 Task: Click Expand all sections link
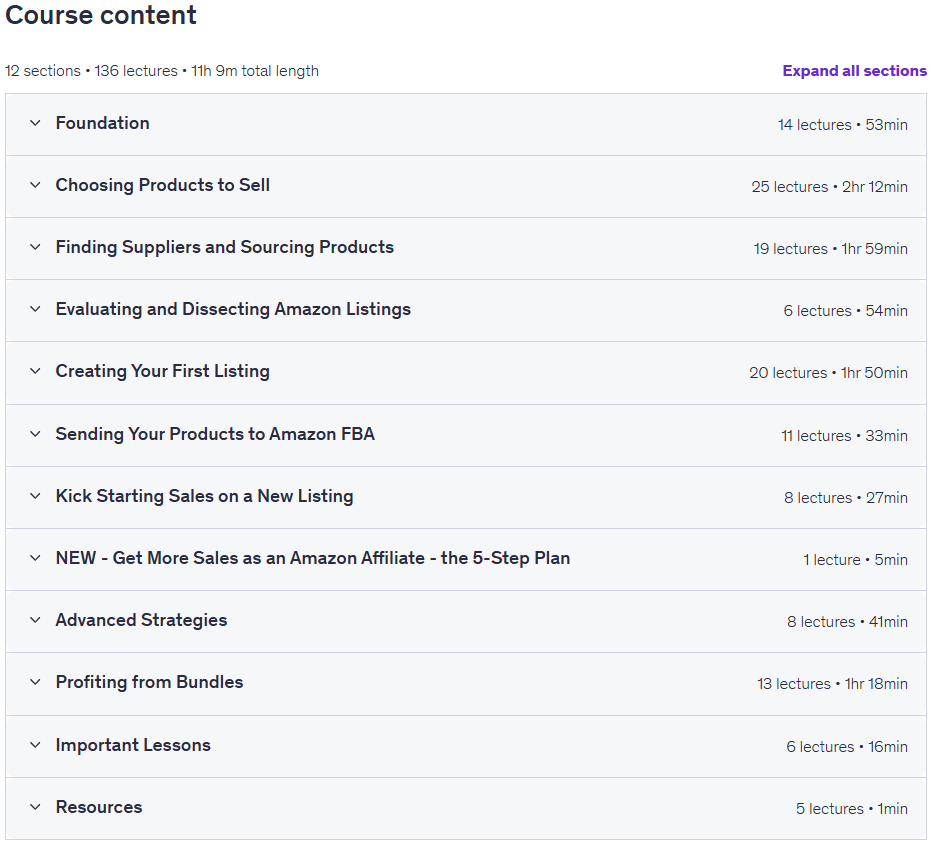click(x=855, y=71)
